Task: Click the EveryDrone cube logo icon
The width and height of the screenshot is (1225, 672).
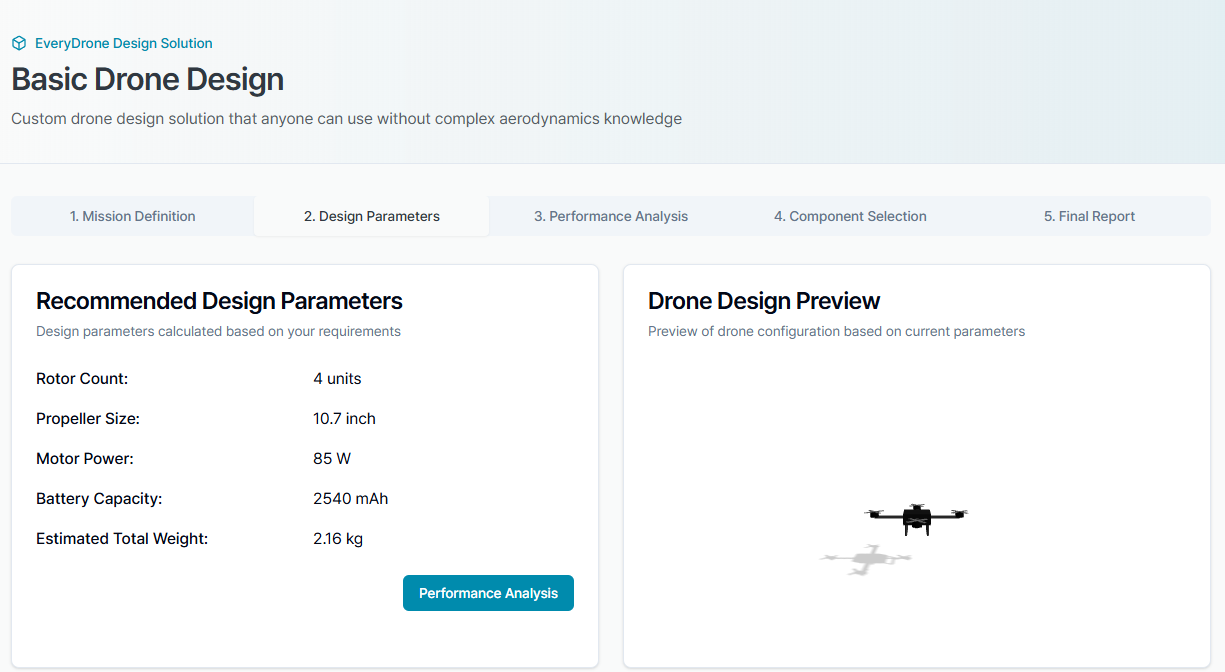Action: [19, 43]
